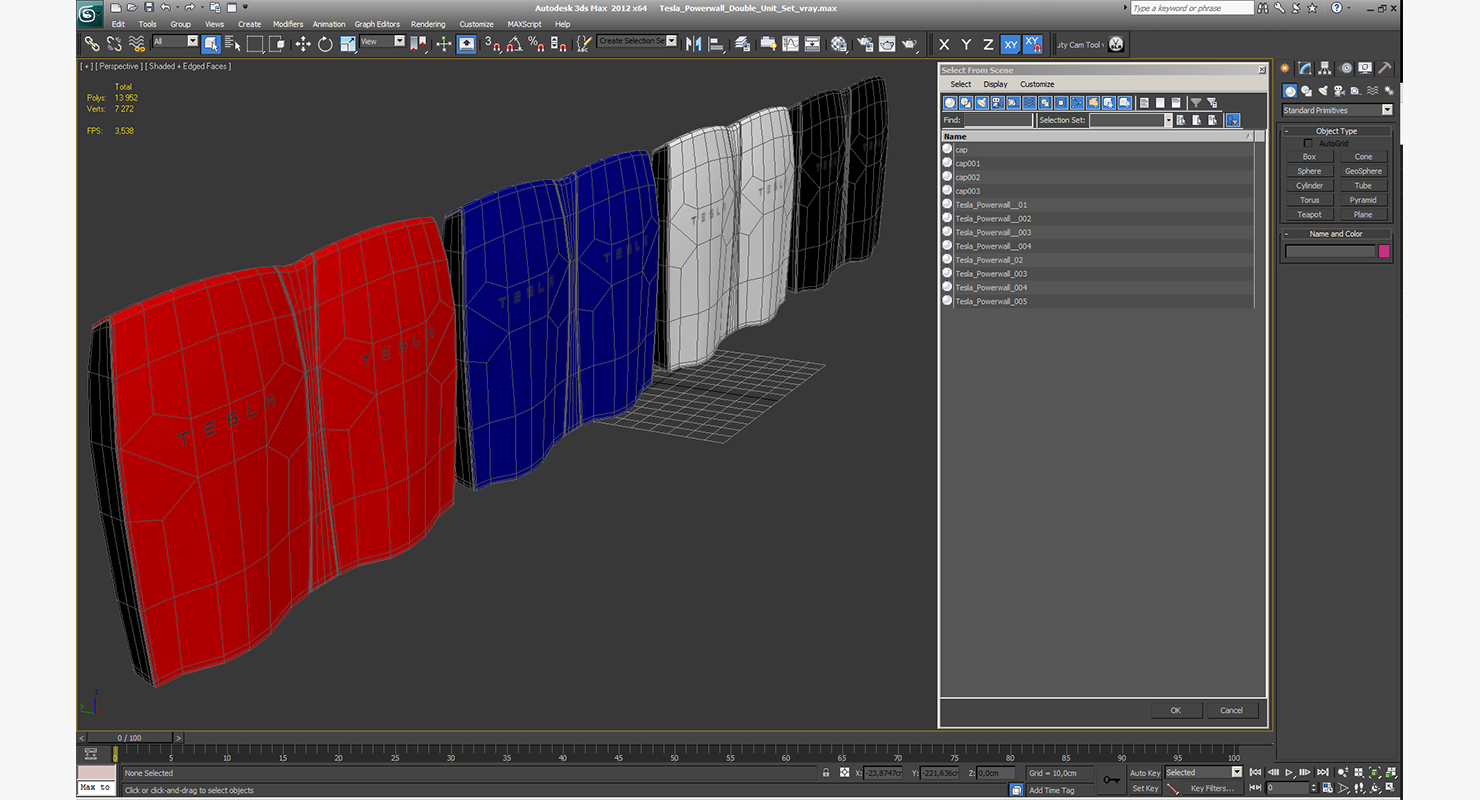Image resolution: width=1480 pixels, height=800 pixels.
Task: Open the Graph Editors menu
Action: 377,24
